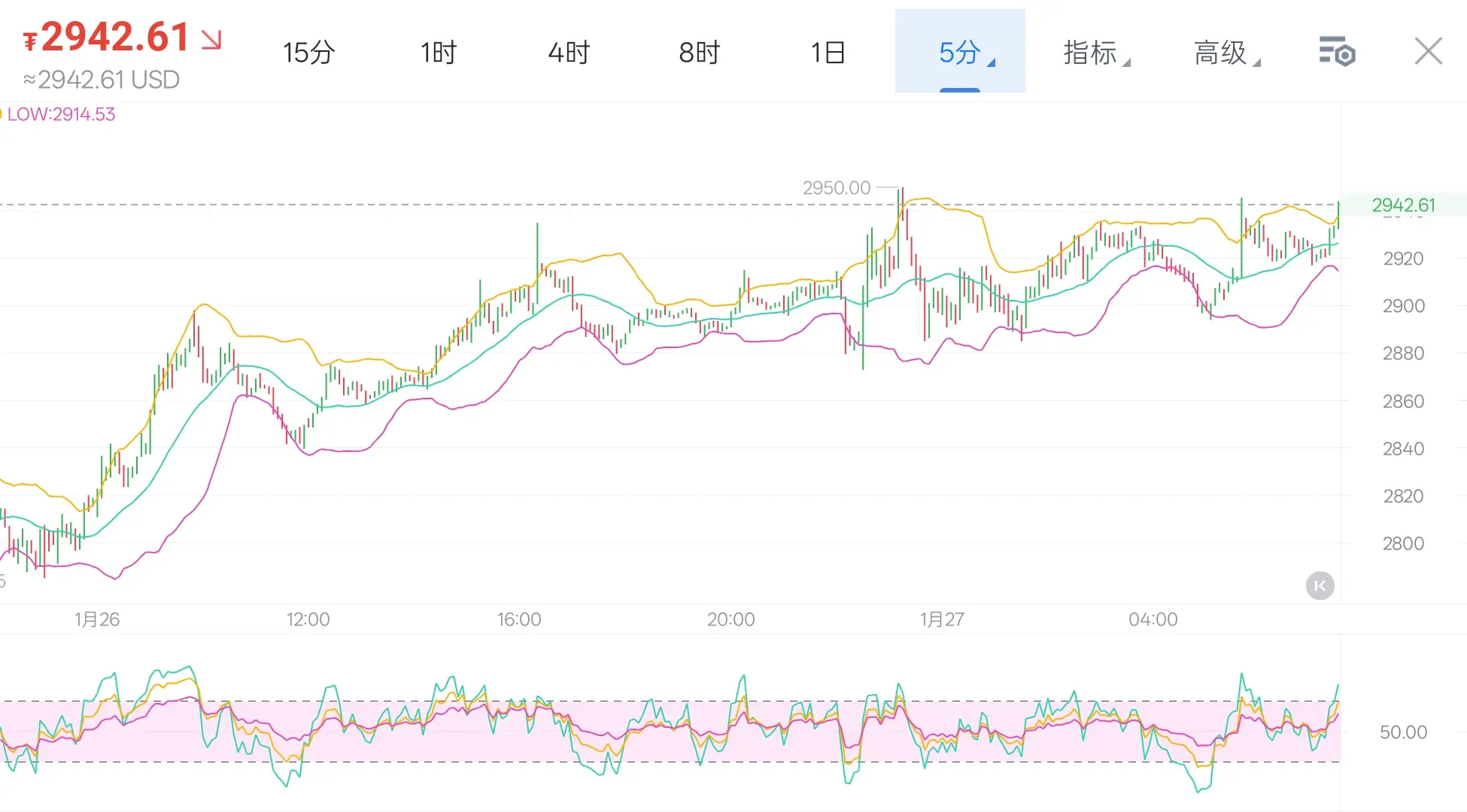
Task: Click the round K jump-to-latest button
Action: pos(1320,586)
